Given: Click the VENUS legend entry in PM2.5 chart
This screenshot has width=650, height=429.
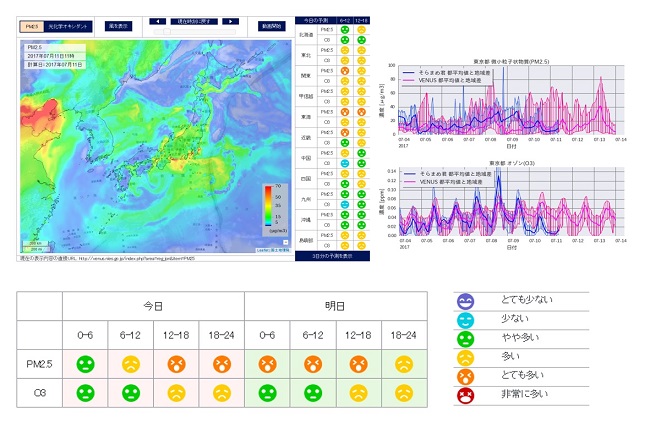Looking at the screenshot, I should point(449,80).
